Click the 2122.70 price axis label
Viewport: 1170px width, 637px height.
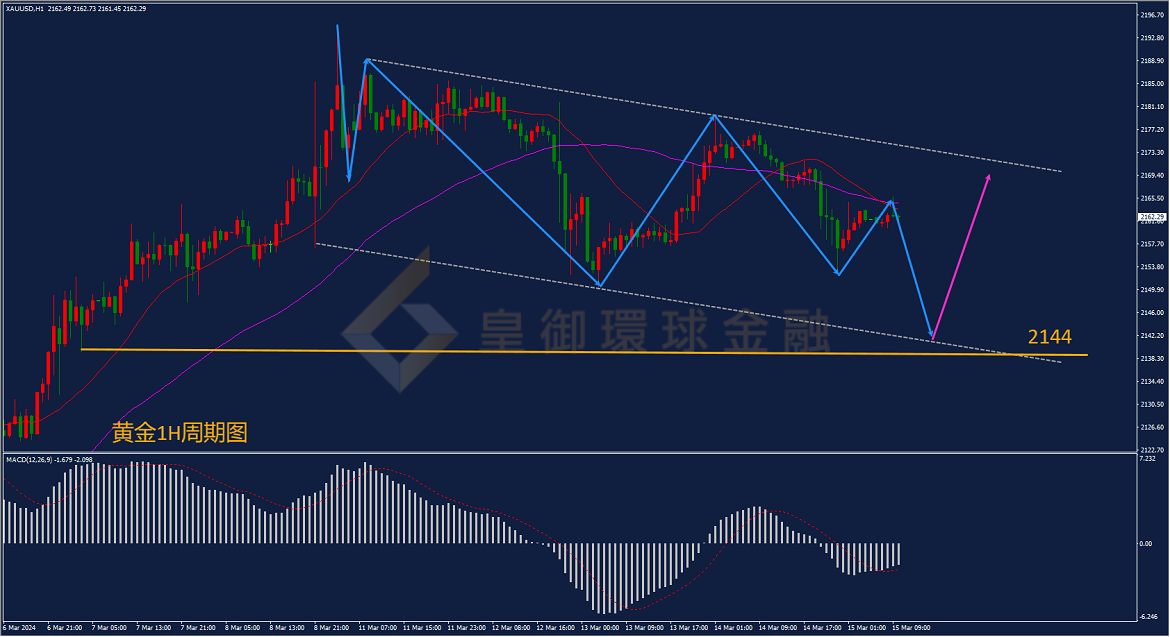click(1152, 450)
